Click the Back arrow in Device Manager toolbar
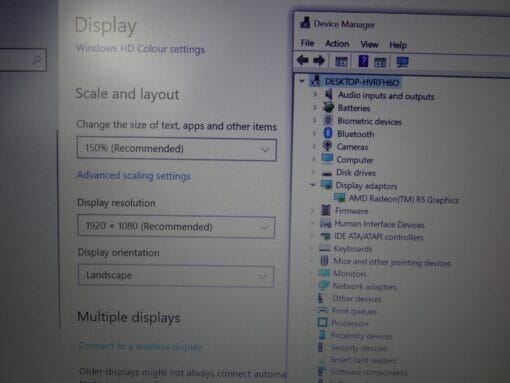The width and height of the screenshot is (510, 383). 303,60
